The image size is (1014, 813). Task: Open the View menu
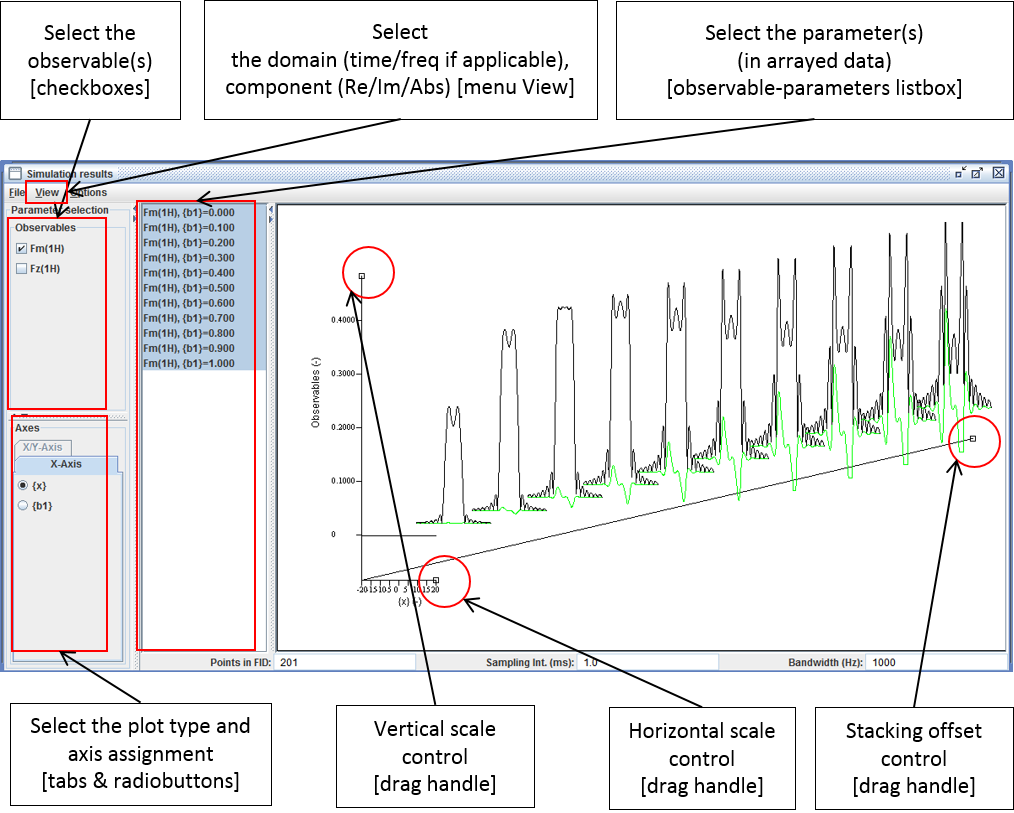pyautogui.click(x=47, y=192)
